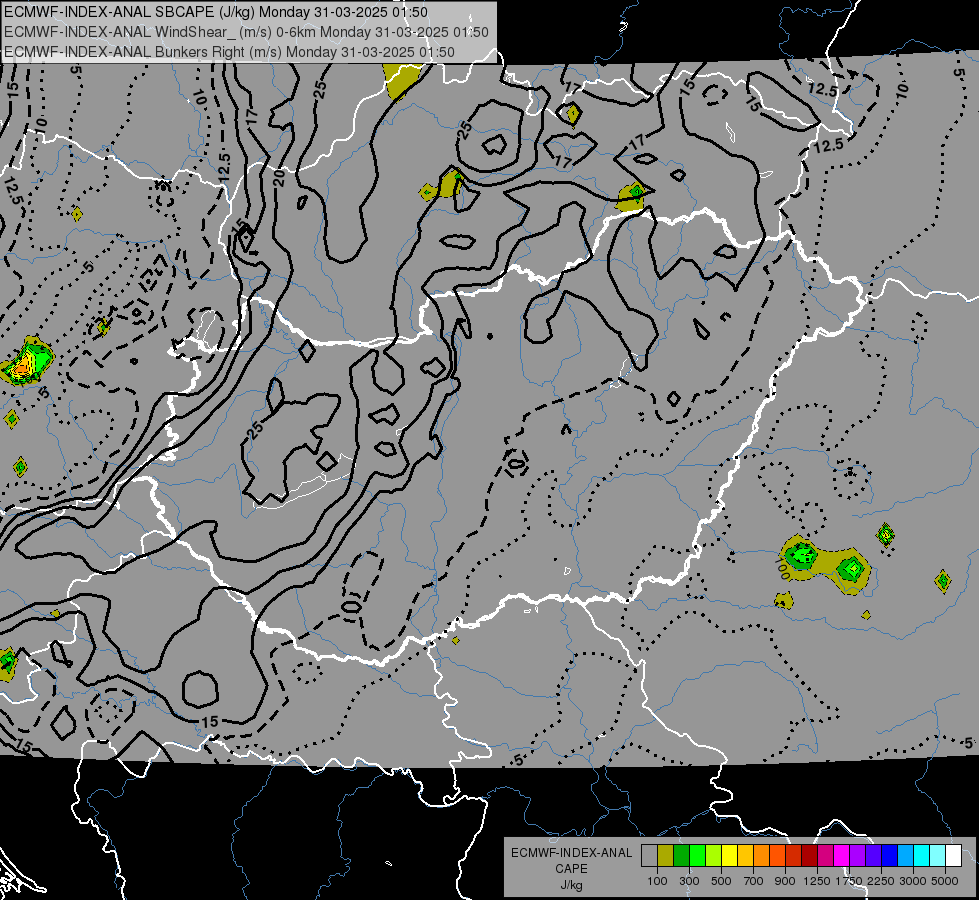This screenshot has height=900, width=979.
Task: Choose the dark green legend swatch
Action: [682, 855]
